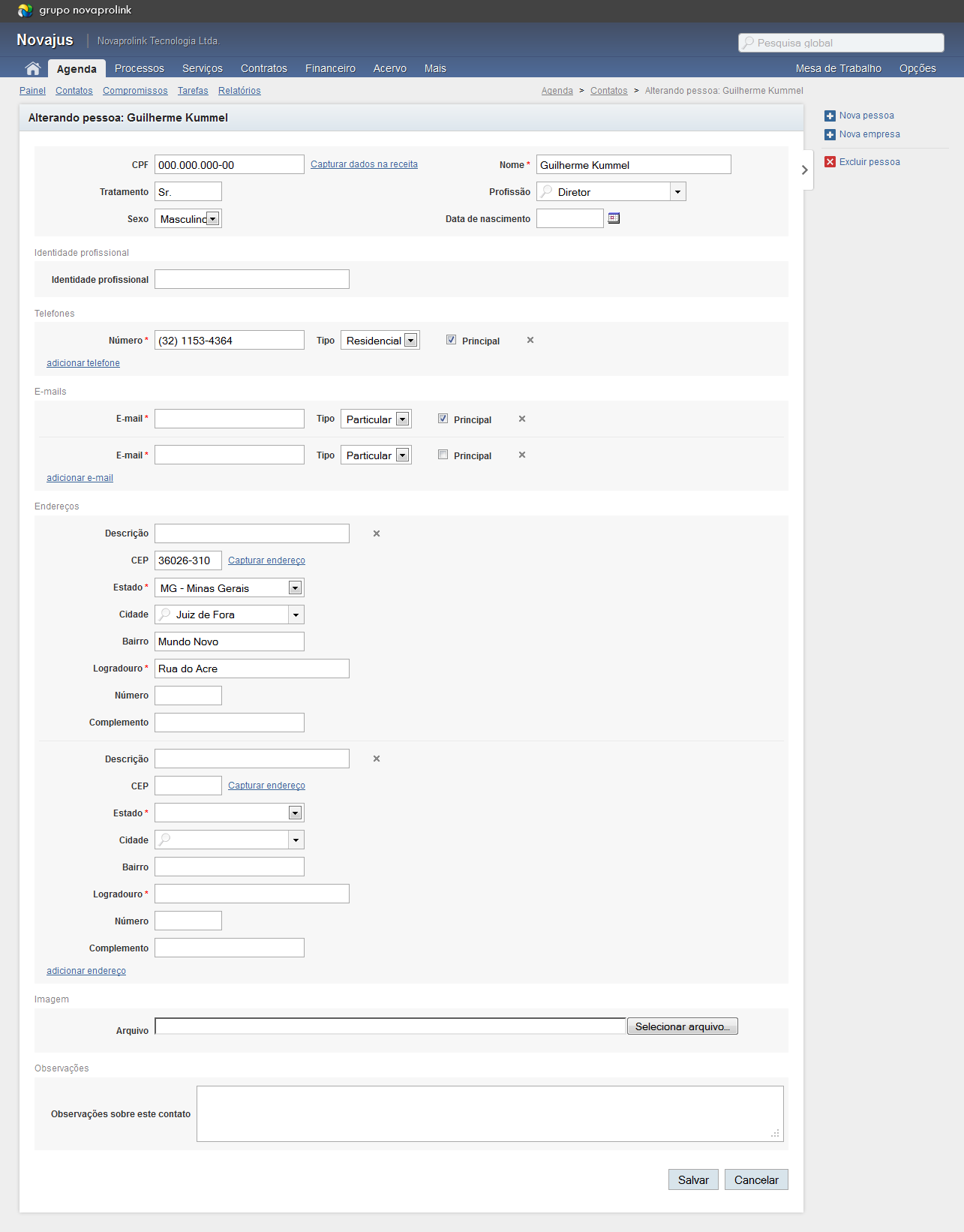Screen dimensions: 964x1232
Task: Remove the telephone row with the X
Action: [530, 340]
